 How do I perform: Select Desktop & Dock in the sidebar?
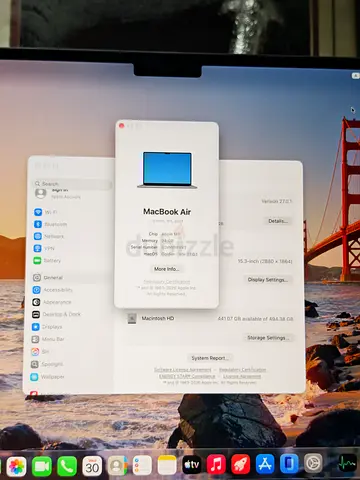click(56, 314)
